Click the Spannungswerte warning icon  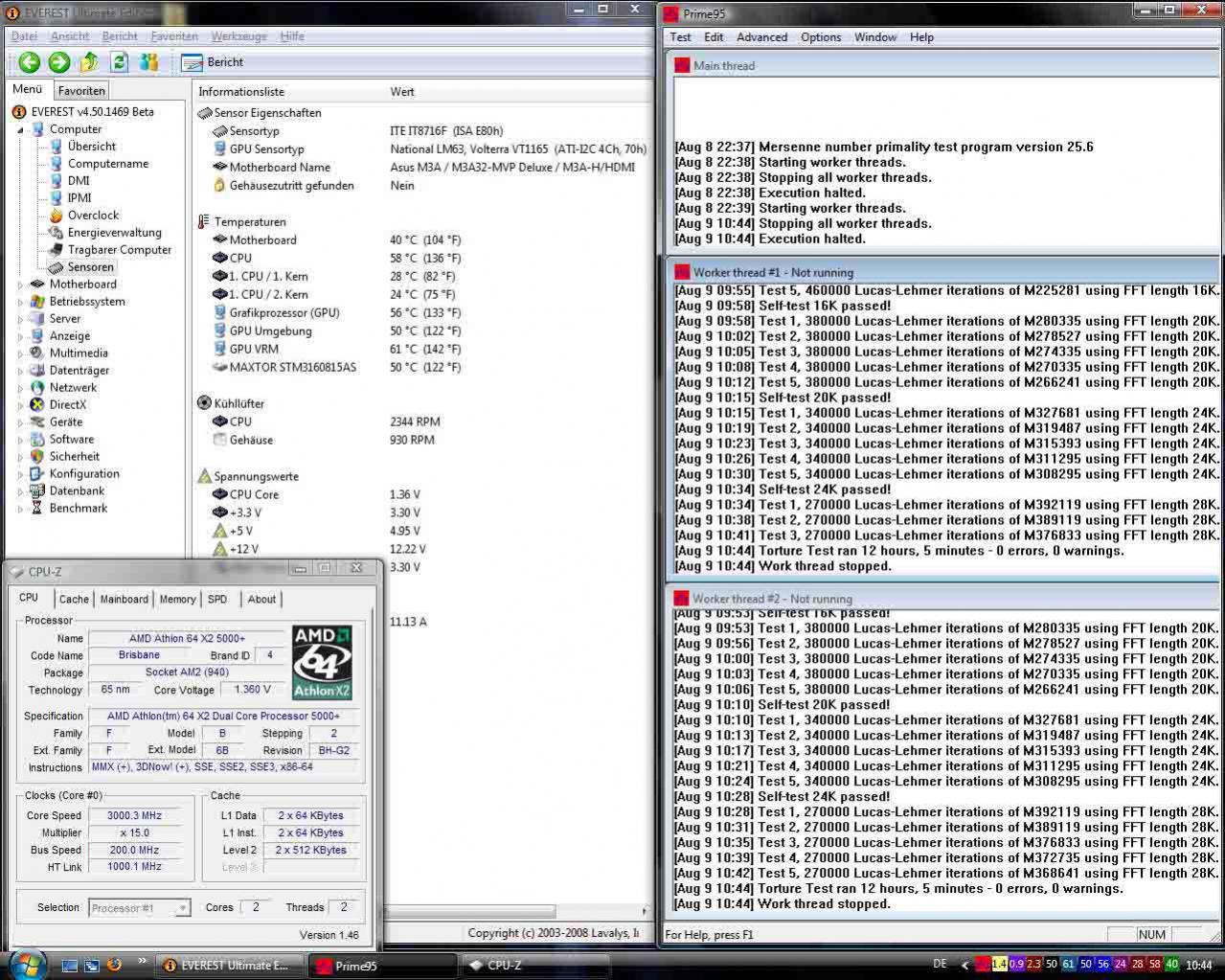pyautogui.click(x=204, y=477)
